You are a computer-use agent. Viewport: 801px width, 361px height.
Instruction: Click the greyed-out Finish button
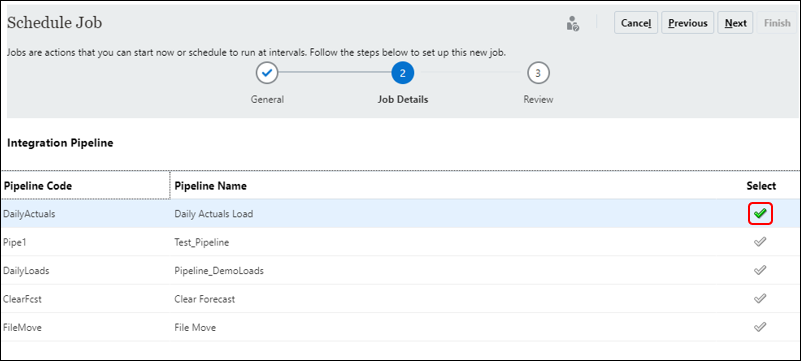pos(777,23)
